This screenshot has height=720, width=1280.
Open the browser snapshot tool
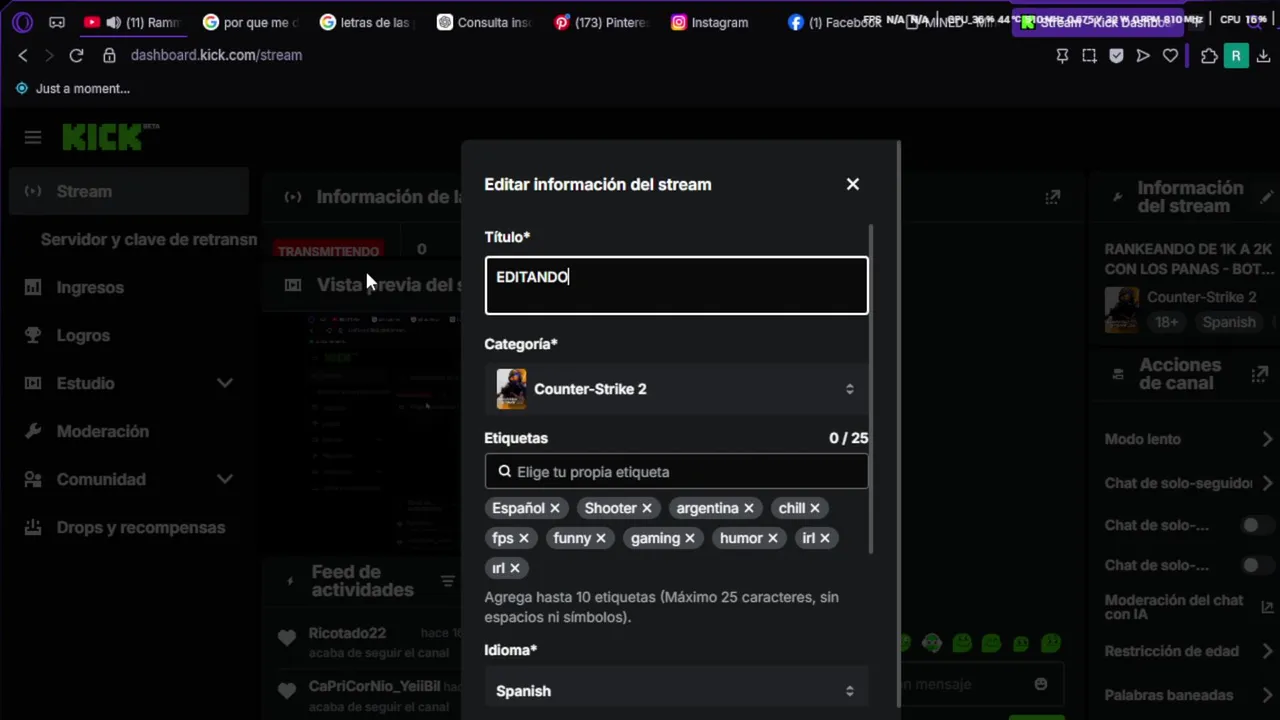(x=1089, y=56)
